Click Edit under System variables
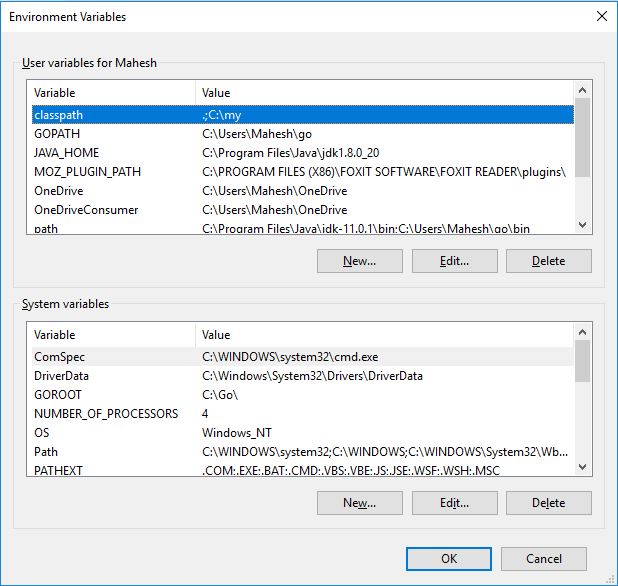 coord(454,503)
